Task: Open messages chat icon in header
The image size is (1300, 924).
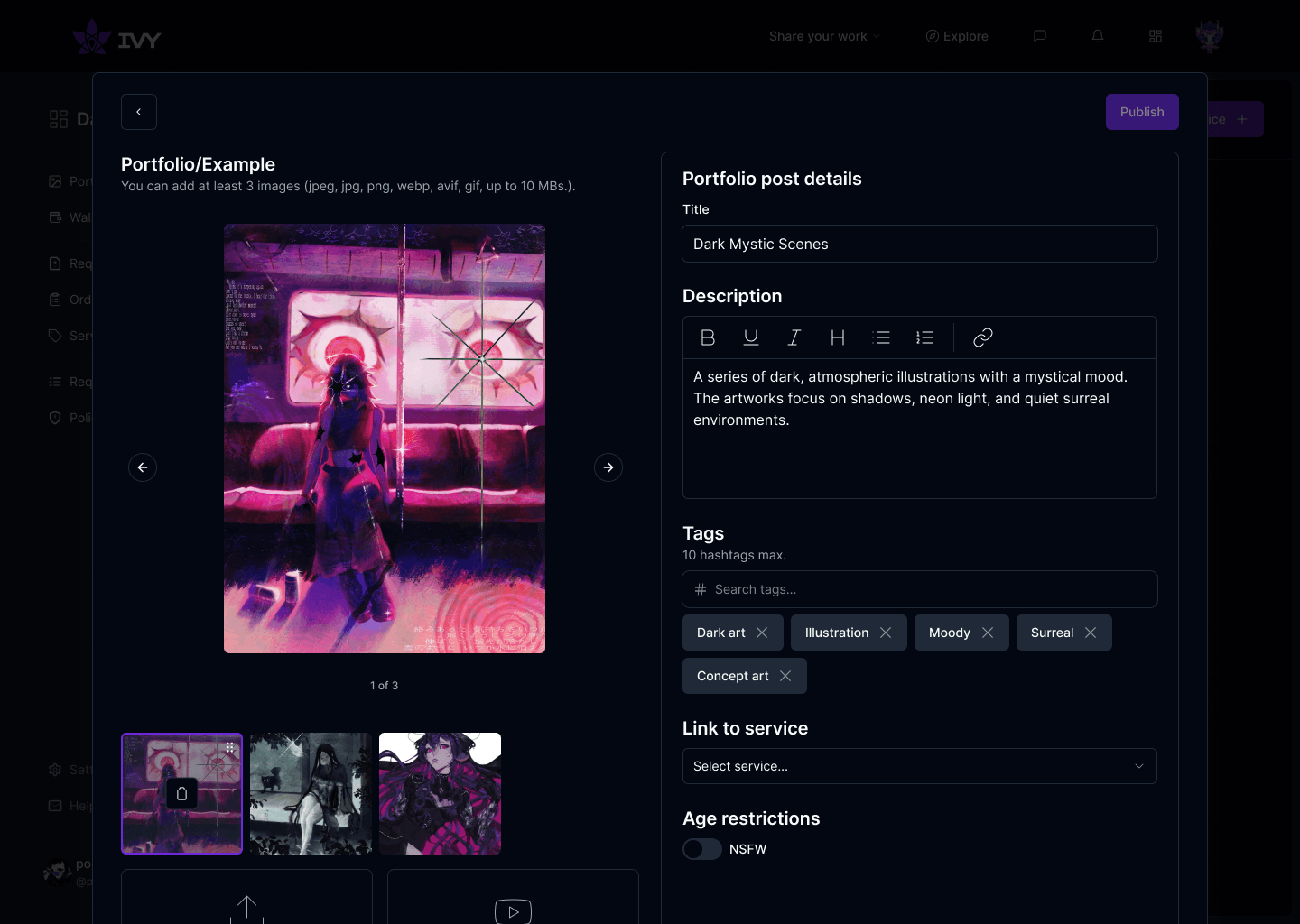Action: [1040, 36]
